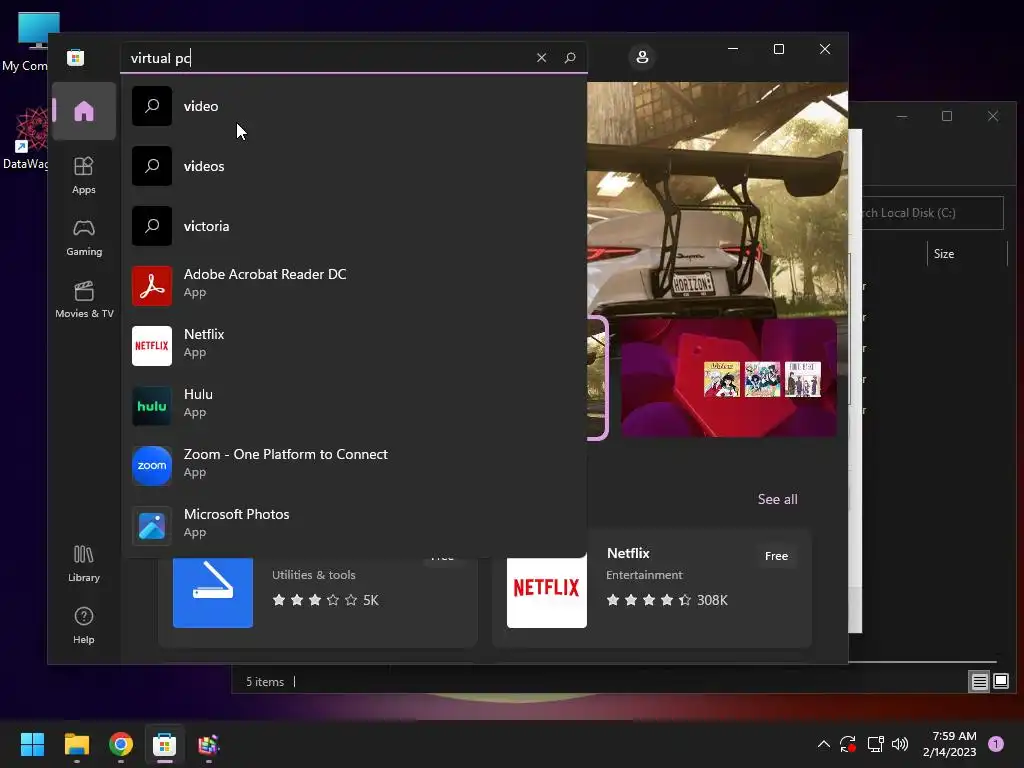
Task: Open clock and date 7:59 AM
Action: click(x=950, y=744)
